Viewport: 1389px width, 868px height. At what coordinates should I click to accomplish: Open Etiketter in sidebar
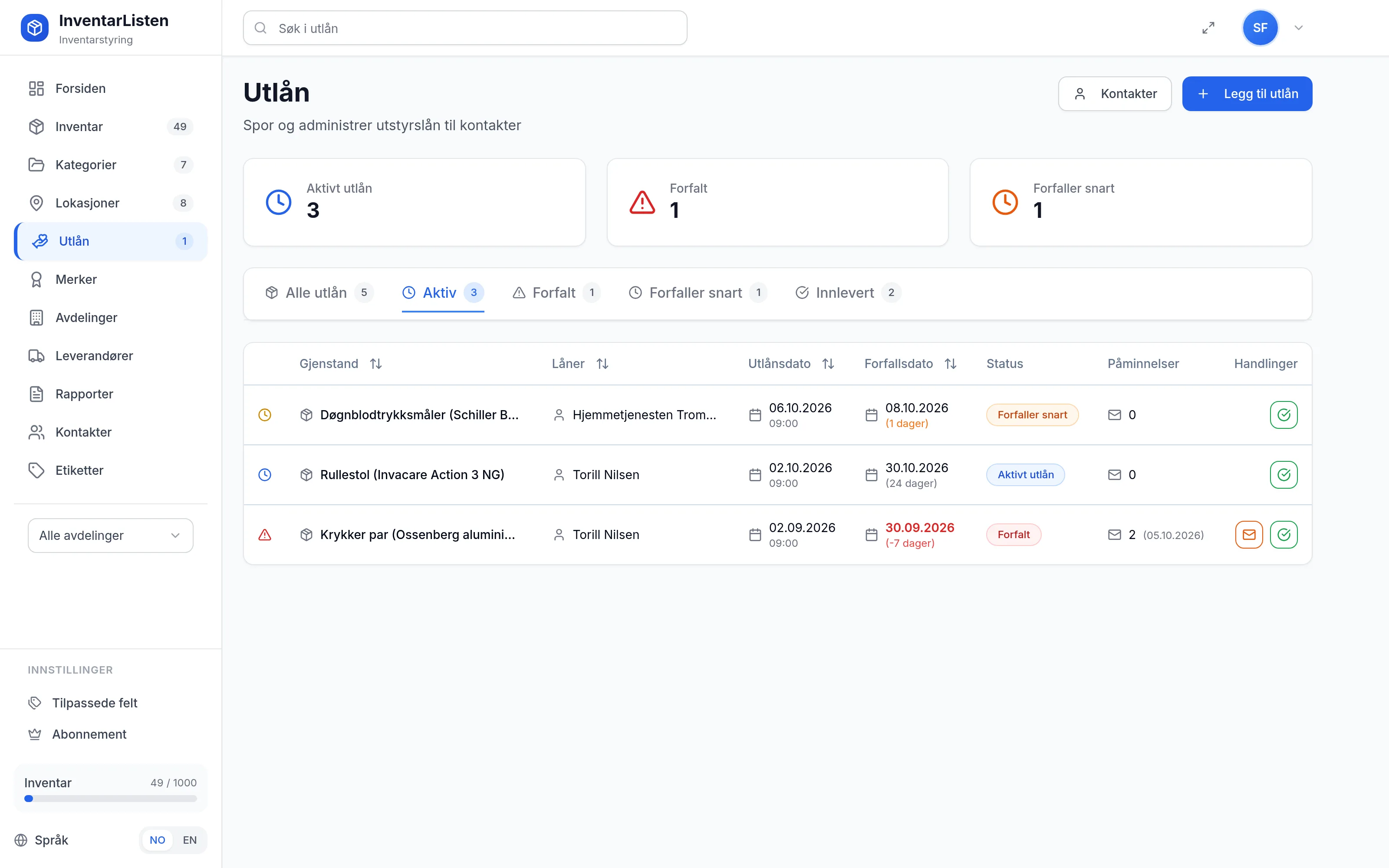(x=110, y=470)
